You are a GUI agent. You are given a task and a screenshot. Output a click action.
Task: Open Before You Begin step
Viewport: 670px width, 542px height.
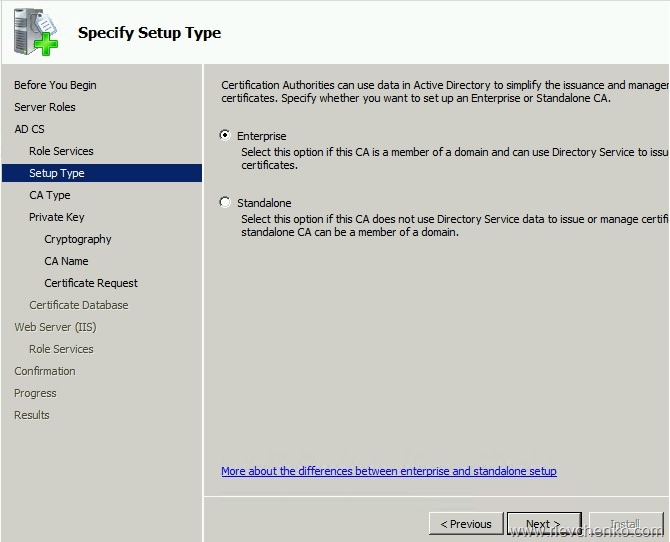(x=55, y=85)
